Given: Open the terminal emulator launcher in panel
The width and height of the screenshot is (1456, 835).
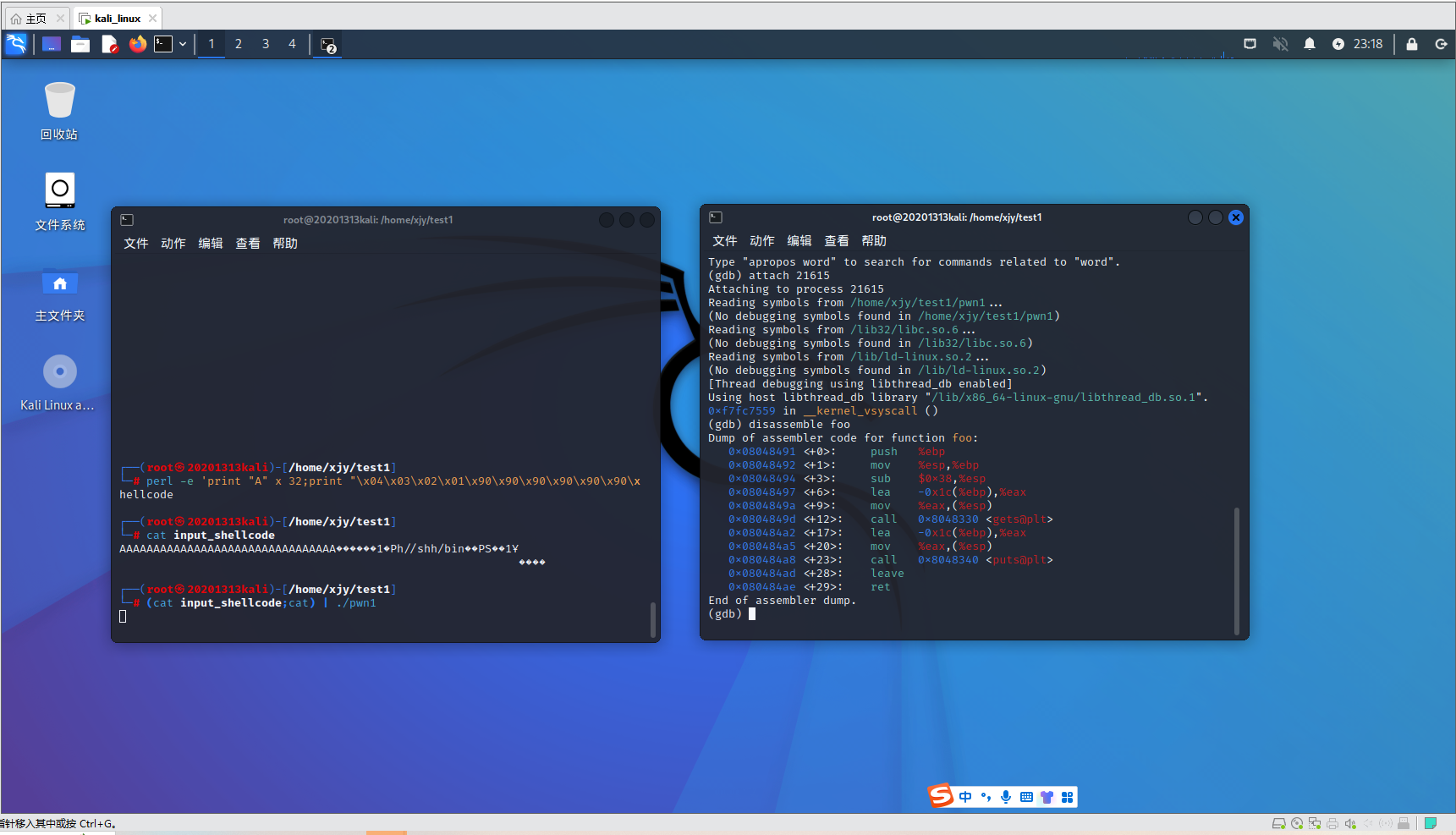Looking at the screenshot, I should point(163,44).
